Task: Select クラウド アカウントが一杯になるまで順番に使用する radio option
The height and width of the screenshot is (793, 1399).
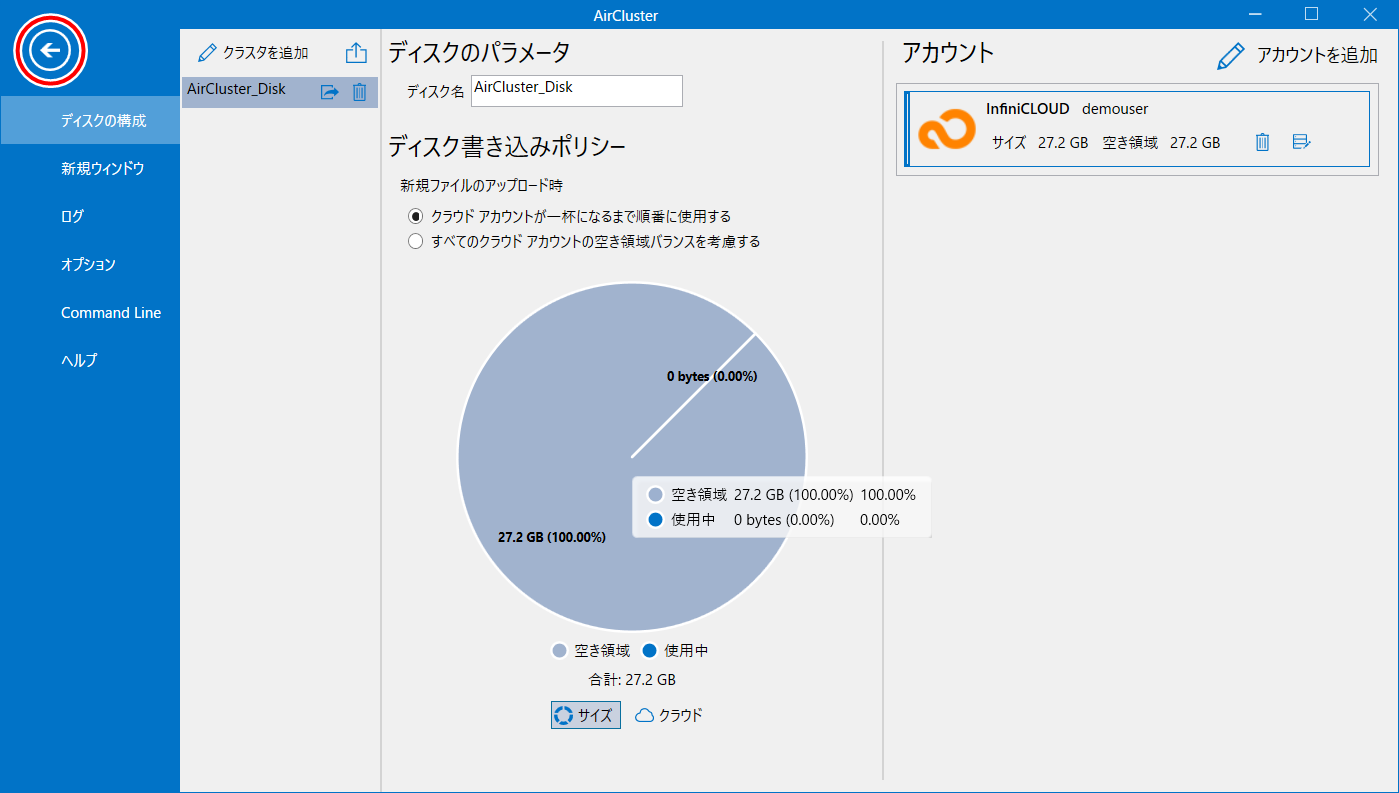Action: pyautogui.click(x=415, y=216)
